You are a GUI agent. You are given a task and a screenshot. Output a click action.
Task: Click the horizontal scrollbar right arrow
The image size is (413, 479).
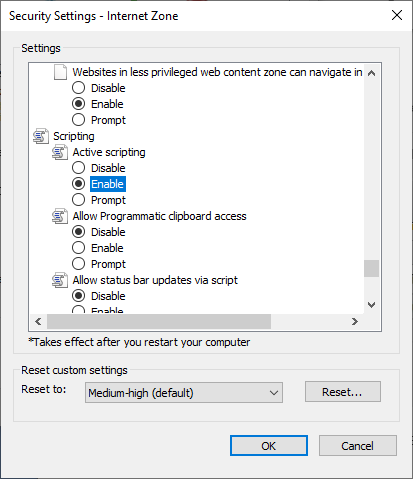pos(355,321)
